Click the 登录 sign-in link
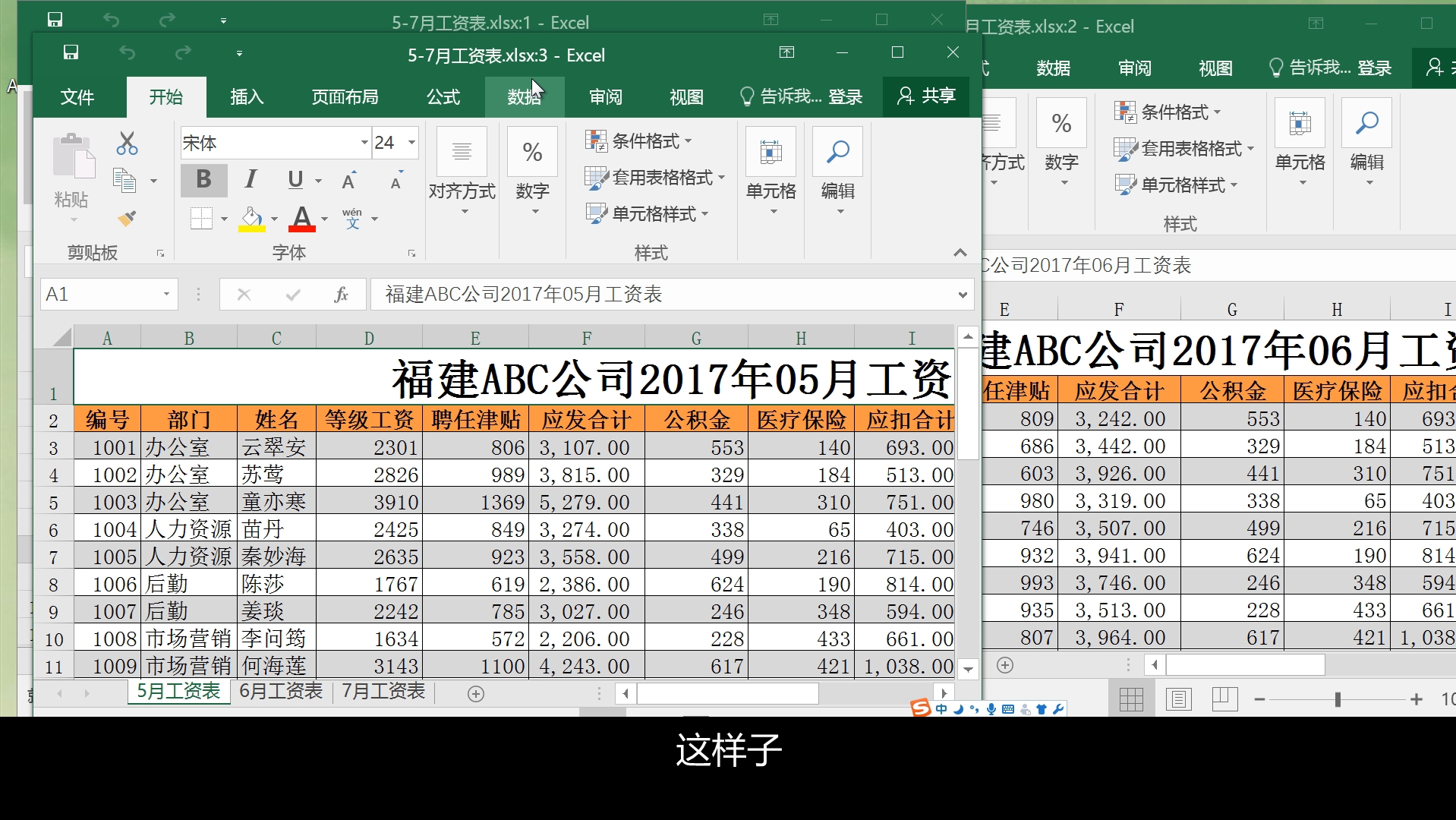1456x820 pixels. [x=845, y=97]
